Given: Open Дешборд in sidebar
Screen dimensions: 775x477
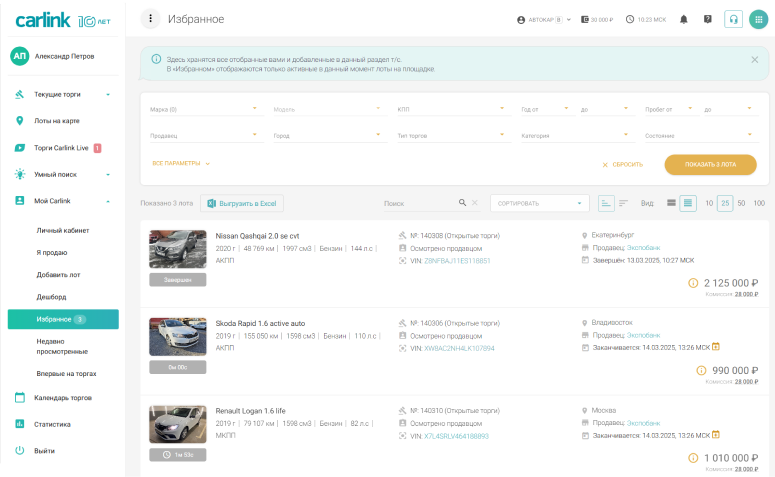Looking at the screenshot, I should coord(51,296).
